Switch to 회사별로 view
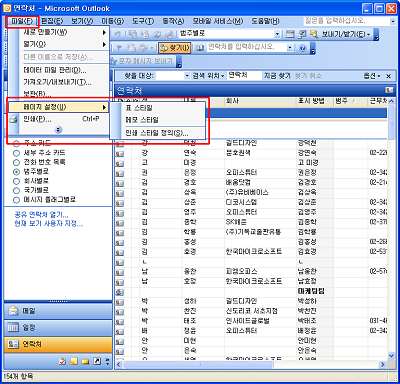Viewport: 400px width, 384px height. coord(16,181)
